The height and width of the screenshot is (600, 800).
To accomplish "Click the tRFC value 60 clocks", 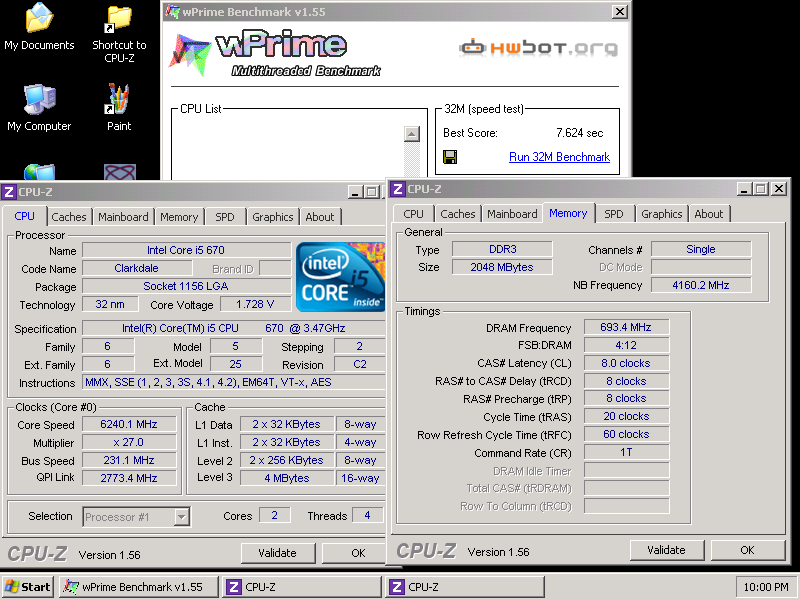I will click(626, 434).
